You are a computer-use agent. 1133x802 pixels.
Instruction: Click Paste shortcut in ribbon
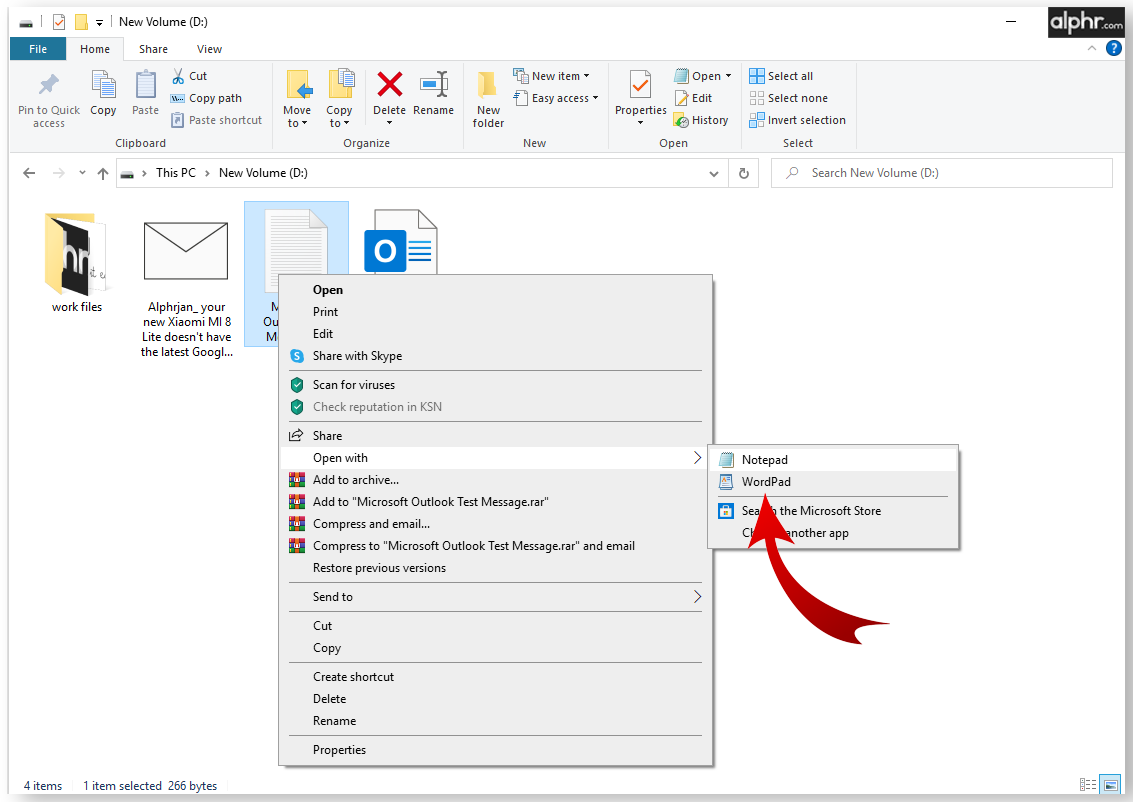coord(217,120)
